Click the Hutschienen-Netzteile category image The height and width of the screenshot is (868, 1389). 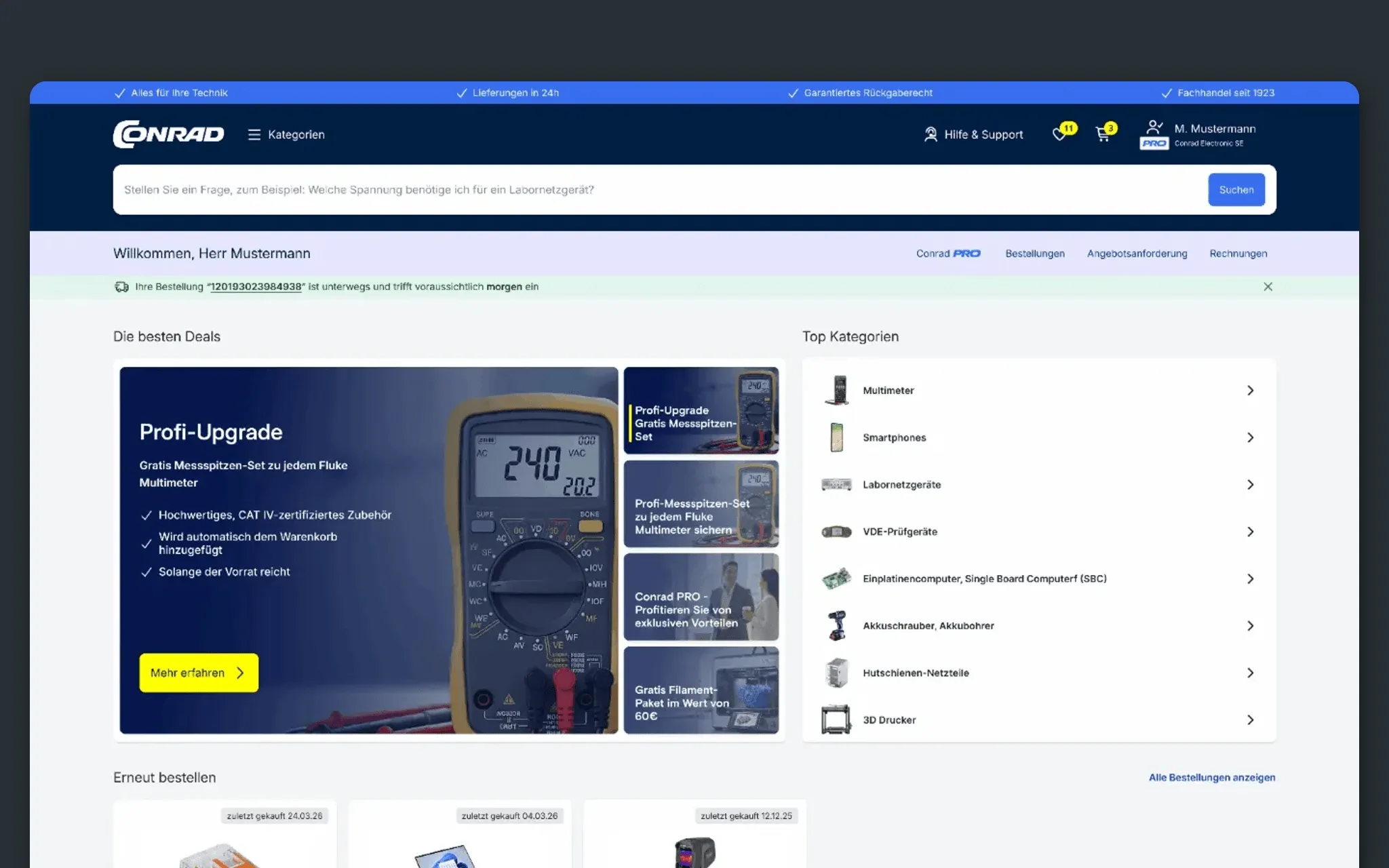pos(837,673)
